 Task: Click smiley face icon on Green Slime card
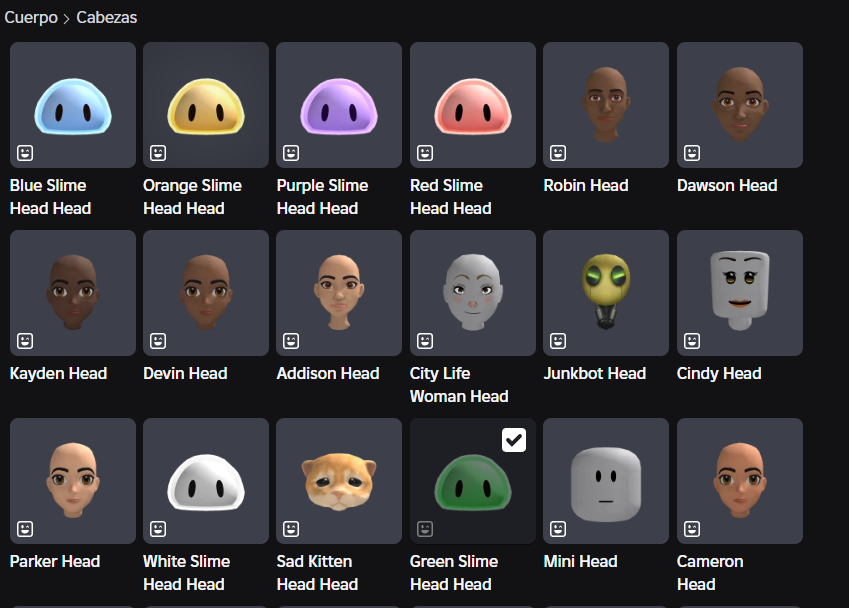tap(425, 528)
